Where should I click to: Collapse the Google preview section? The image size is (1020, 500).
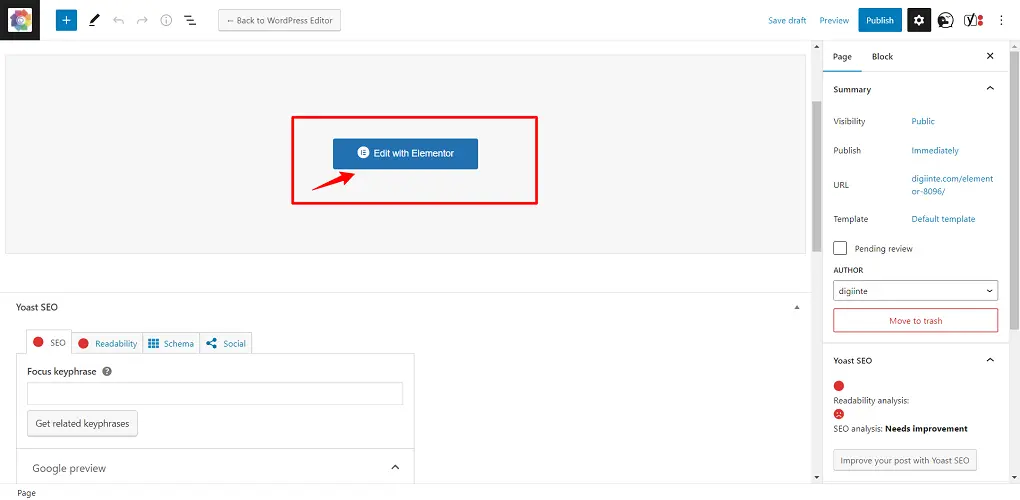click(395, 467)
